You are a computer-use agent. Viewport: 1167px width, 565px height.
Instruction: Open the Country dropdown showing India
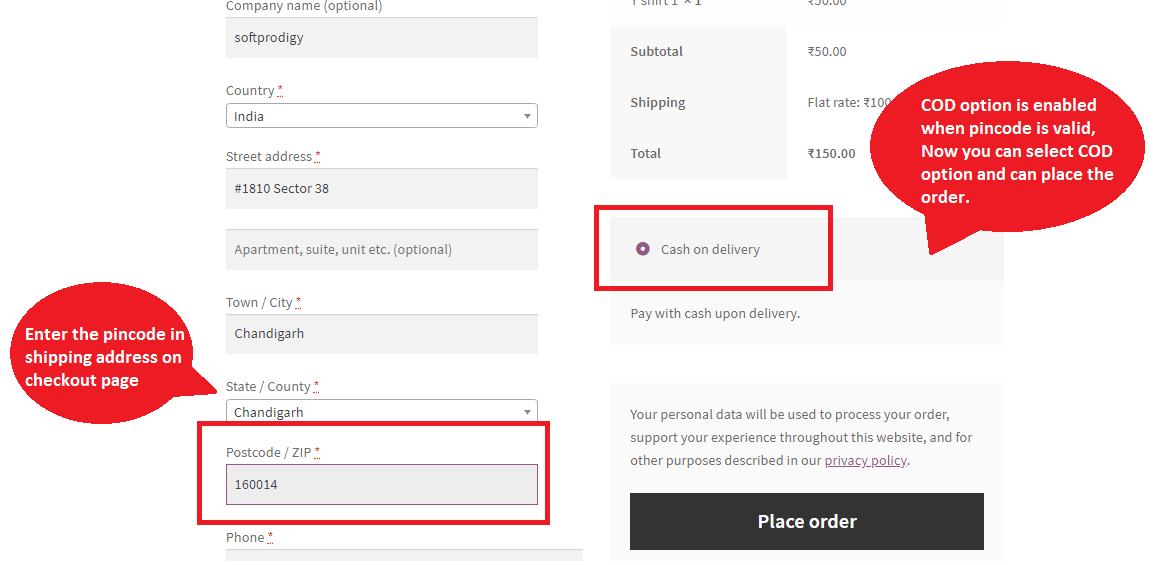click(x=380, y=116)
